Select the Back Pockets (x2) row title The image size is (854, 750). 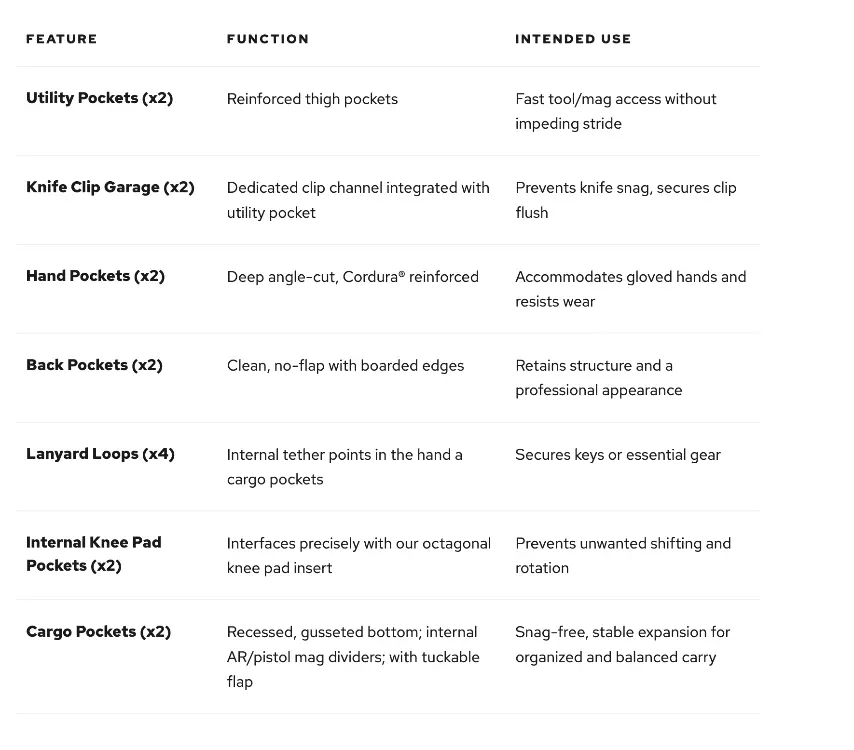(x=94, y=365)
